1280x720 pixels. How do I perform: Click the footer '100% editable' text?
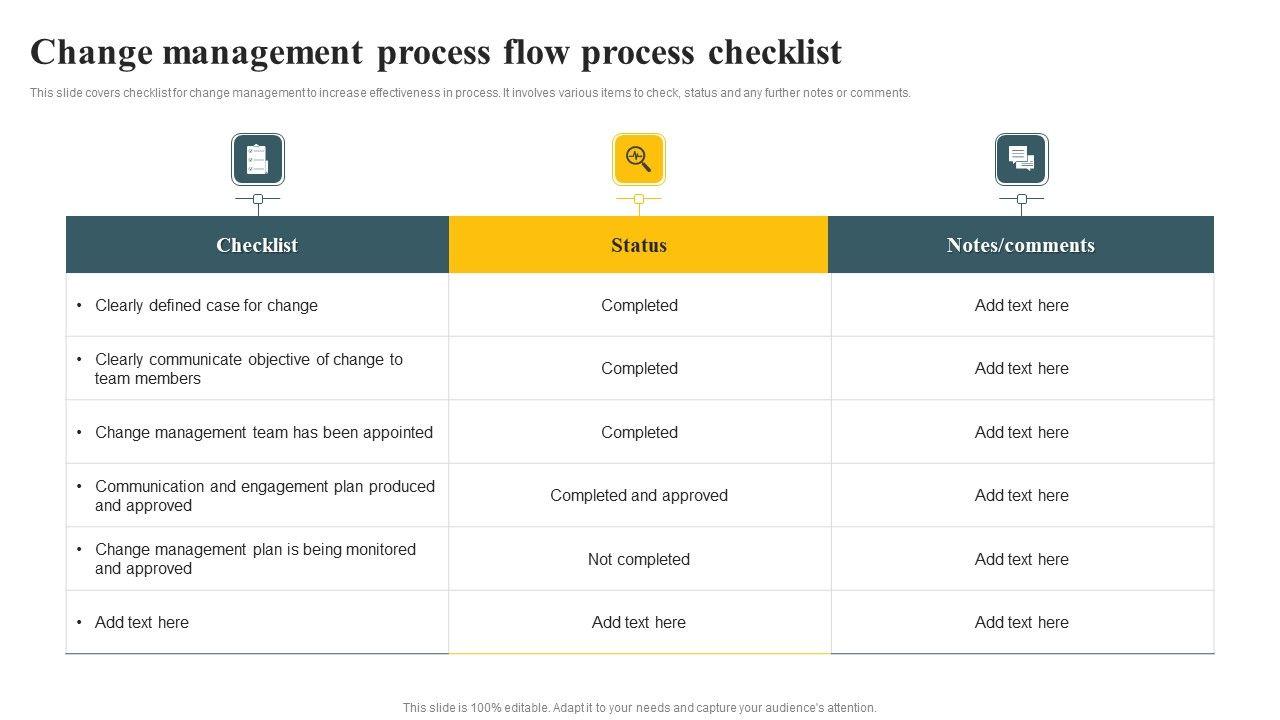[x=639, y=707]
